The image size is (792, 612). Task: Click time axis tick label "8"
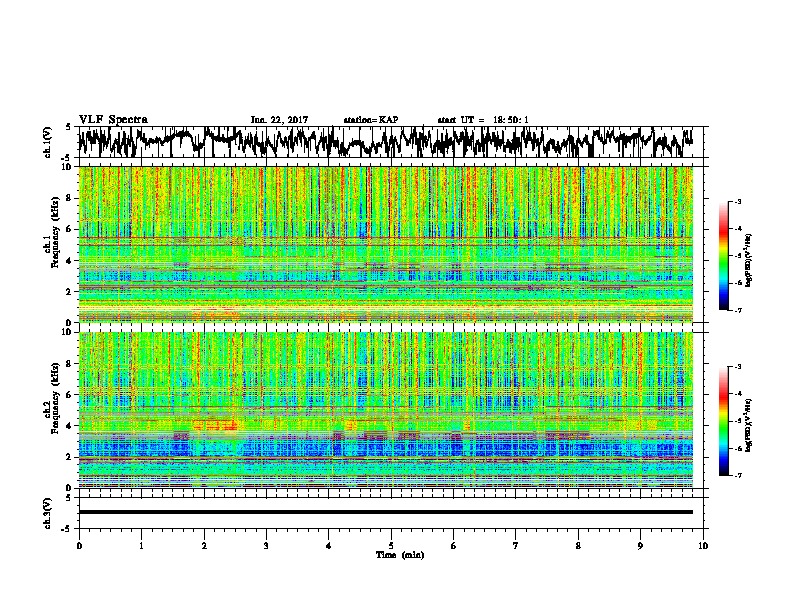[578, 546]
